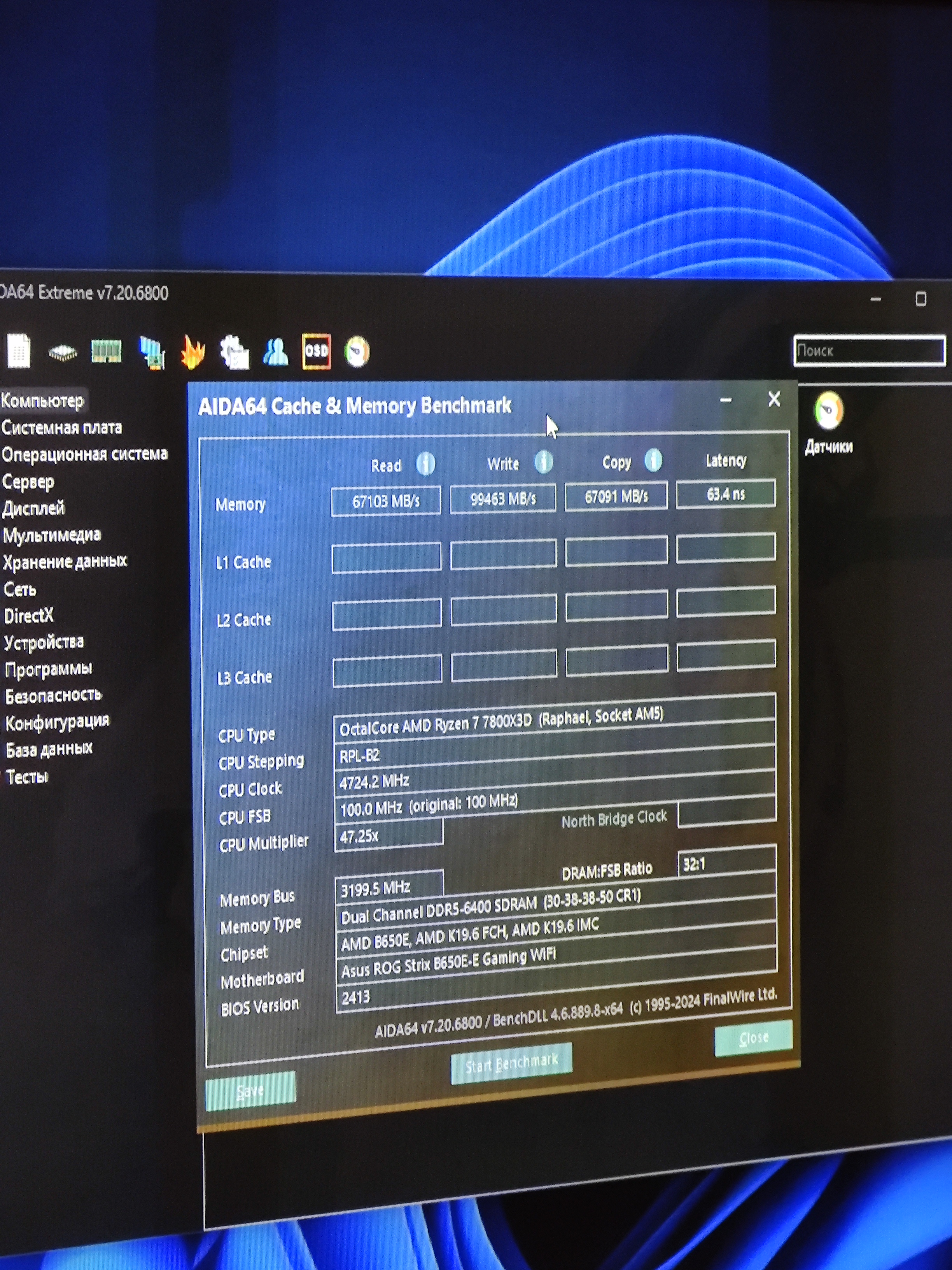Open the sensor gauge toolbar icon

(357, 351)
